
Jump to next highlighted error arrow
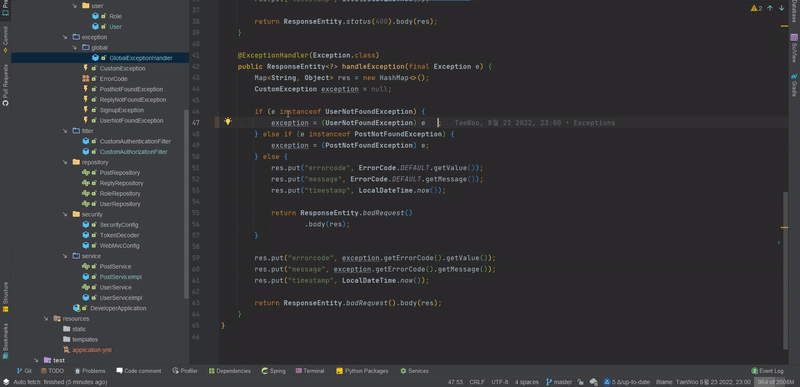[781, 8]
